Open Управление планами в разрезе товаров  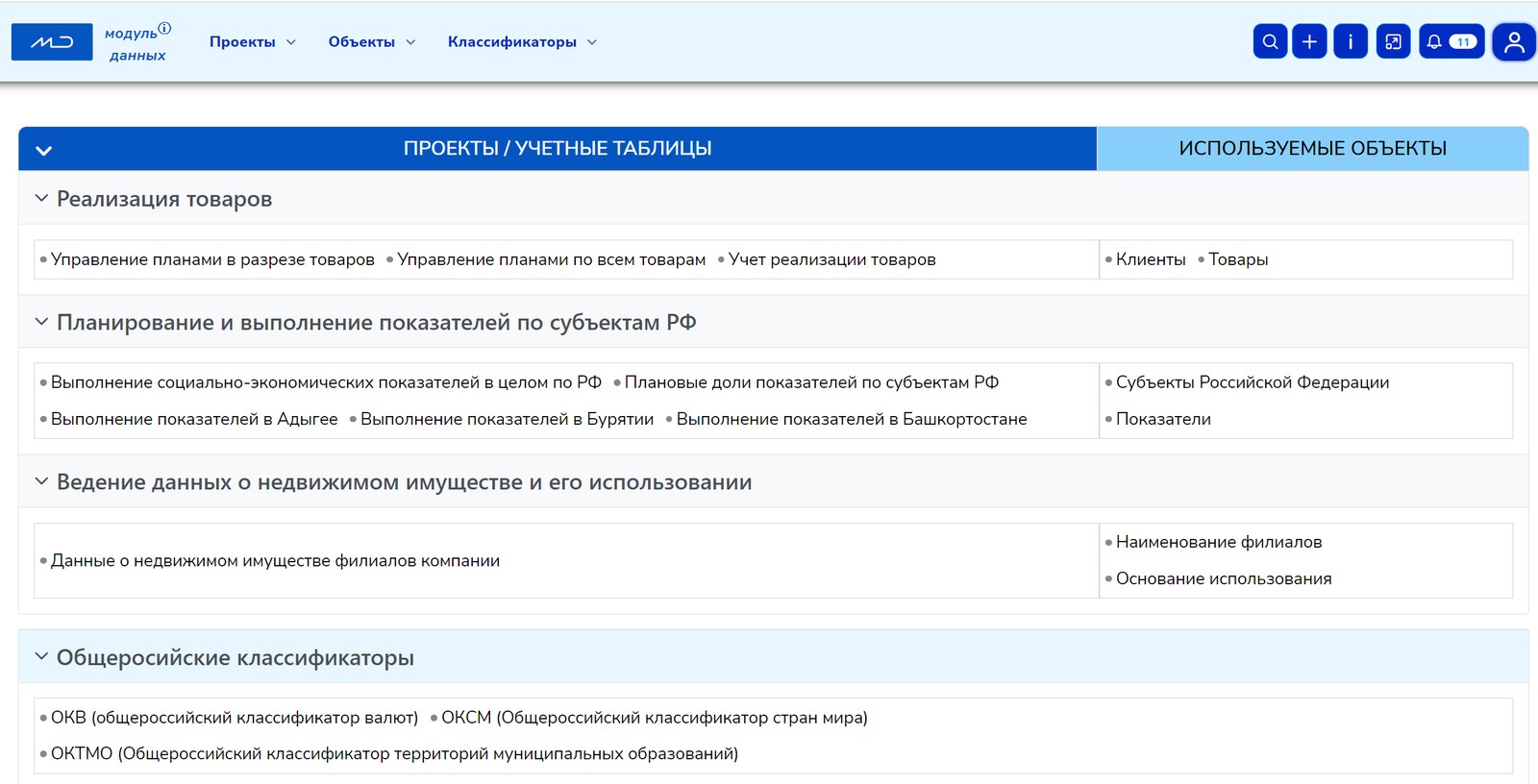(x=212, y=259)
